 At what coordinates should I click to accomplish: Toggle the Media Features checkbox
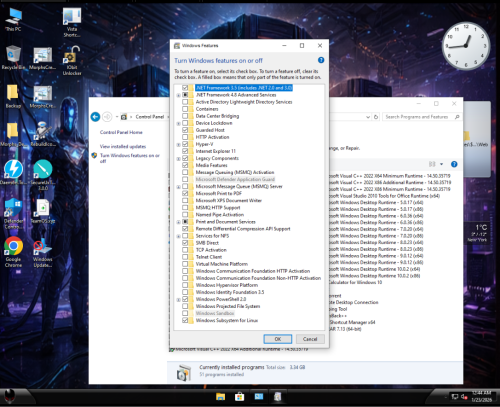pyautogui.click(x=185, y=165)
